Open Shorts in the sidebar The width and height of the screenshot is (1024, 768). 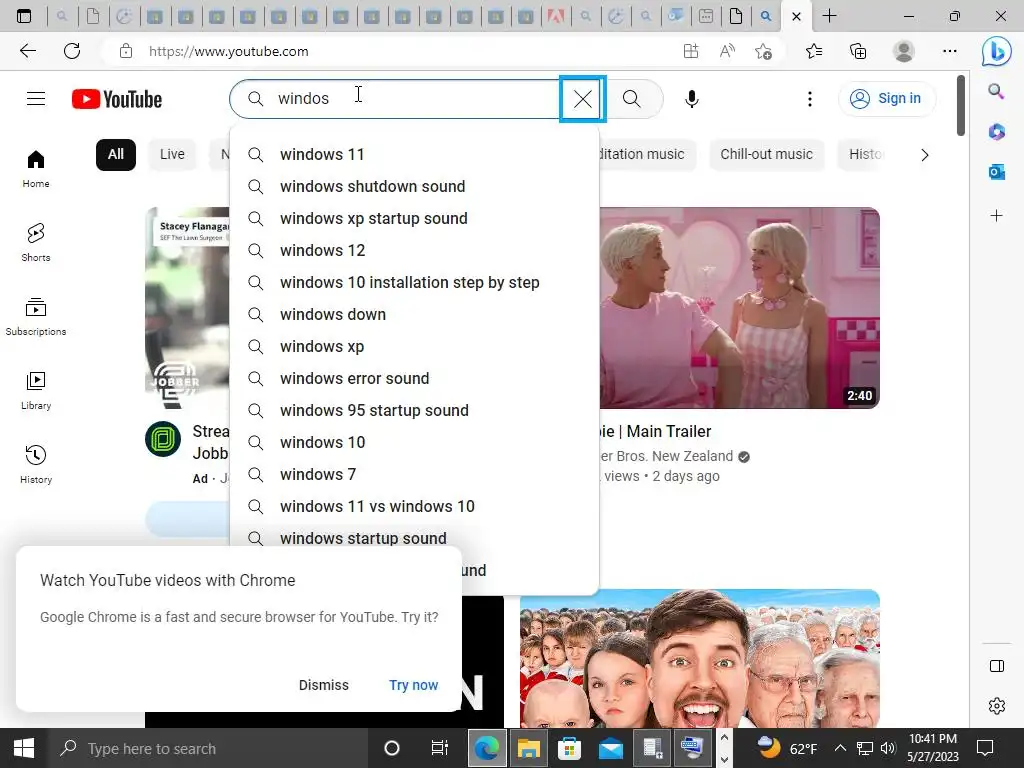36,242
